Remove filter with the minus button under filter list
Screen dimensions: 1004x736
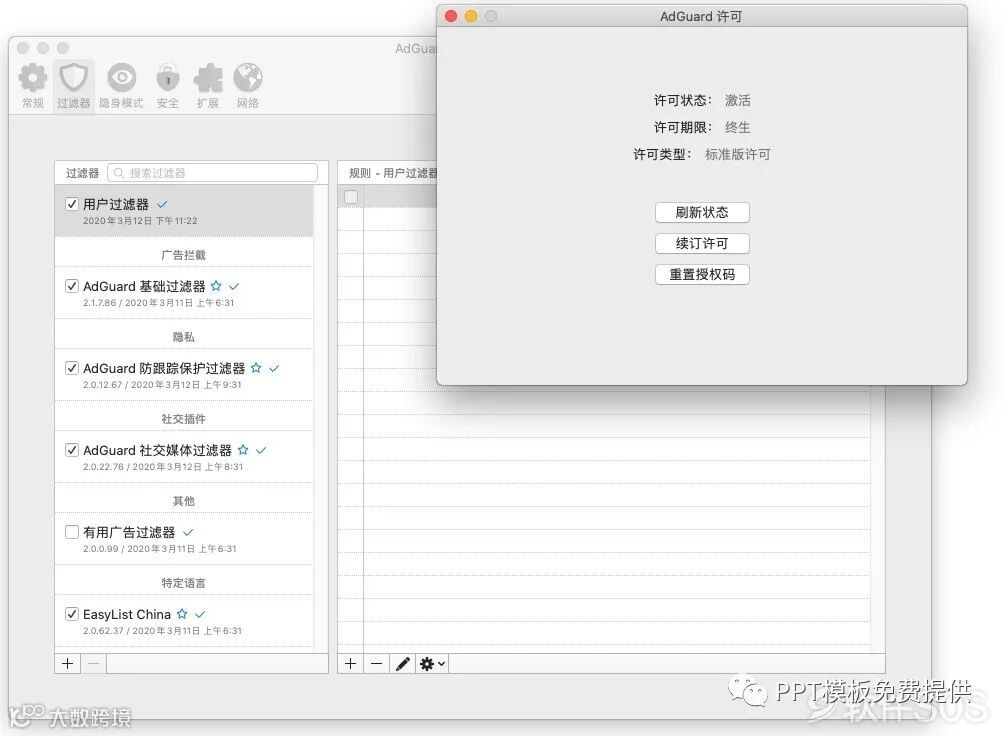click(93, 664)
